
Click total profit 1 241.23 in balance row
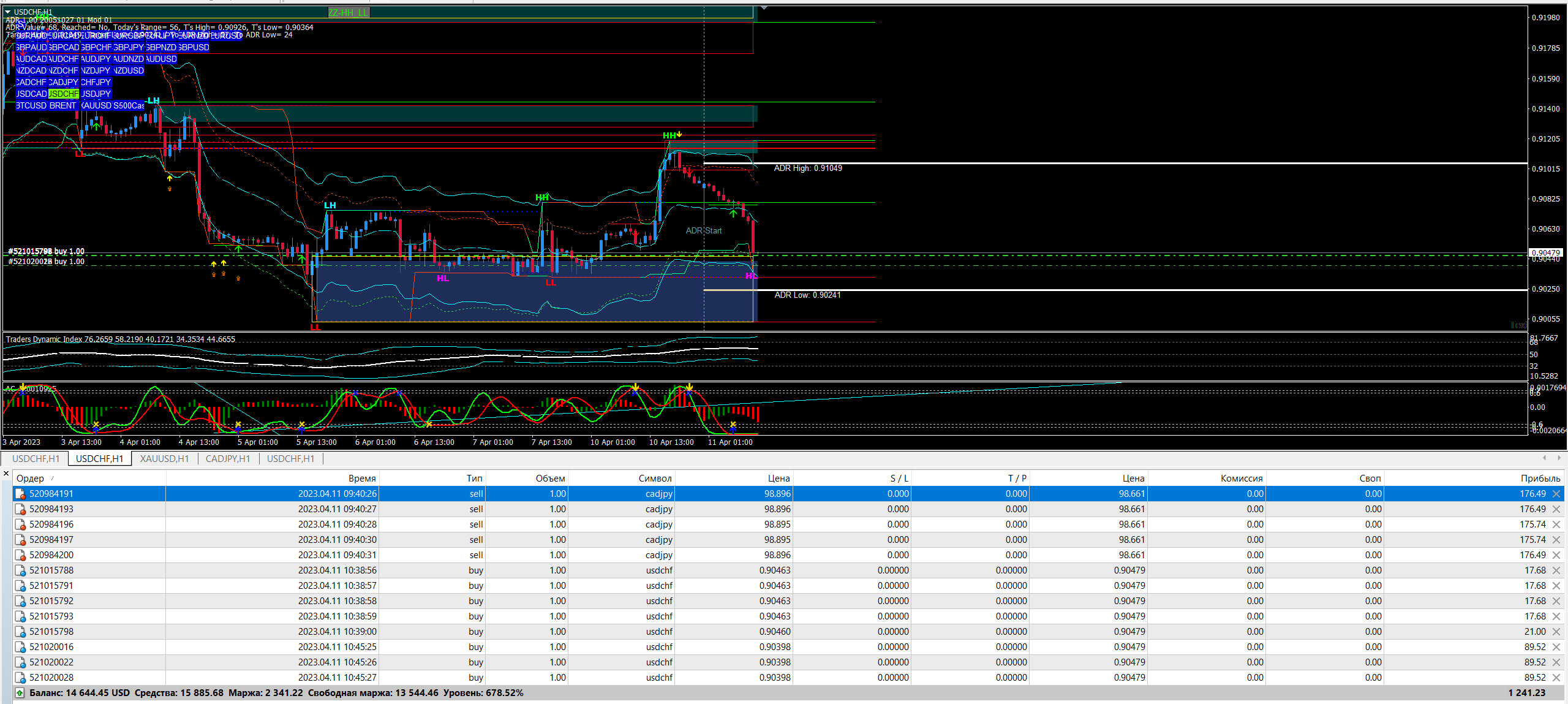coord(1527,693)
